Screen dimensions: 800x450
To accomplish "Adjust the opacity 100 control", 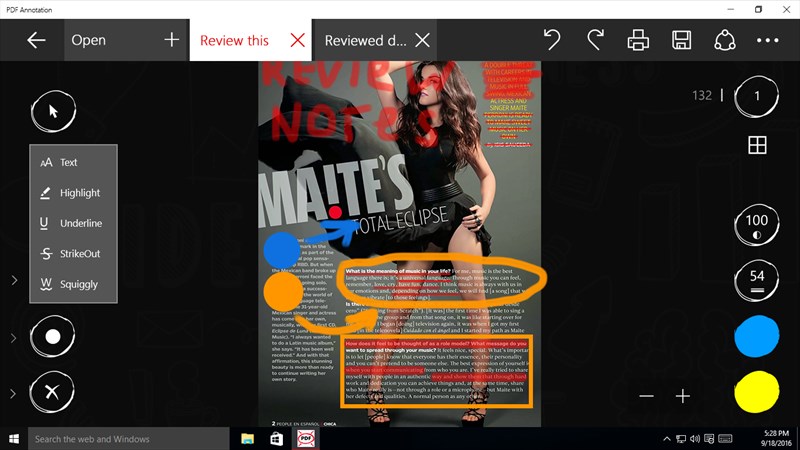I will (757, 225).
